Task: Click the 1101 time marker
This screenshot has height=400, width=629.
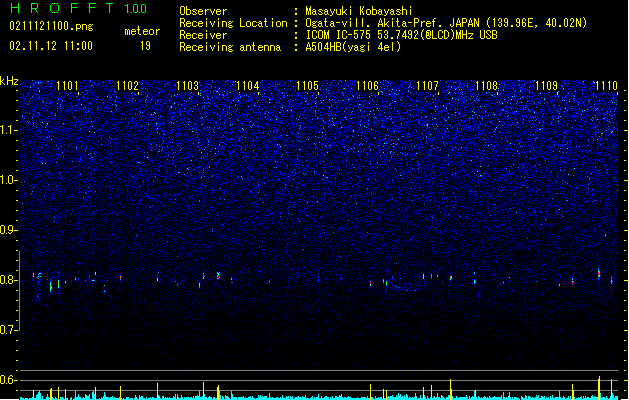Action: 67,86
